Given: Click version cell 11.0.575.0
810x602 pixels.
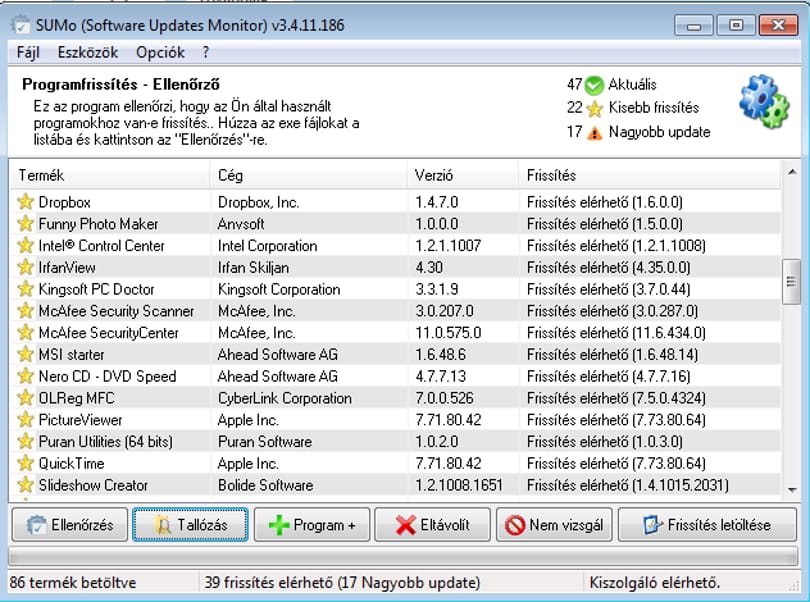Looking at the screenshot, I should click(x=448, y=332).
